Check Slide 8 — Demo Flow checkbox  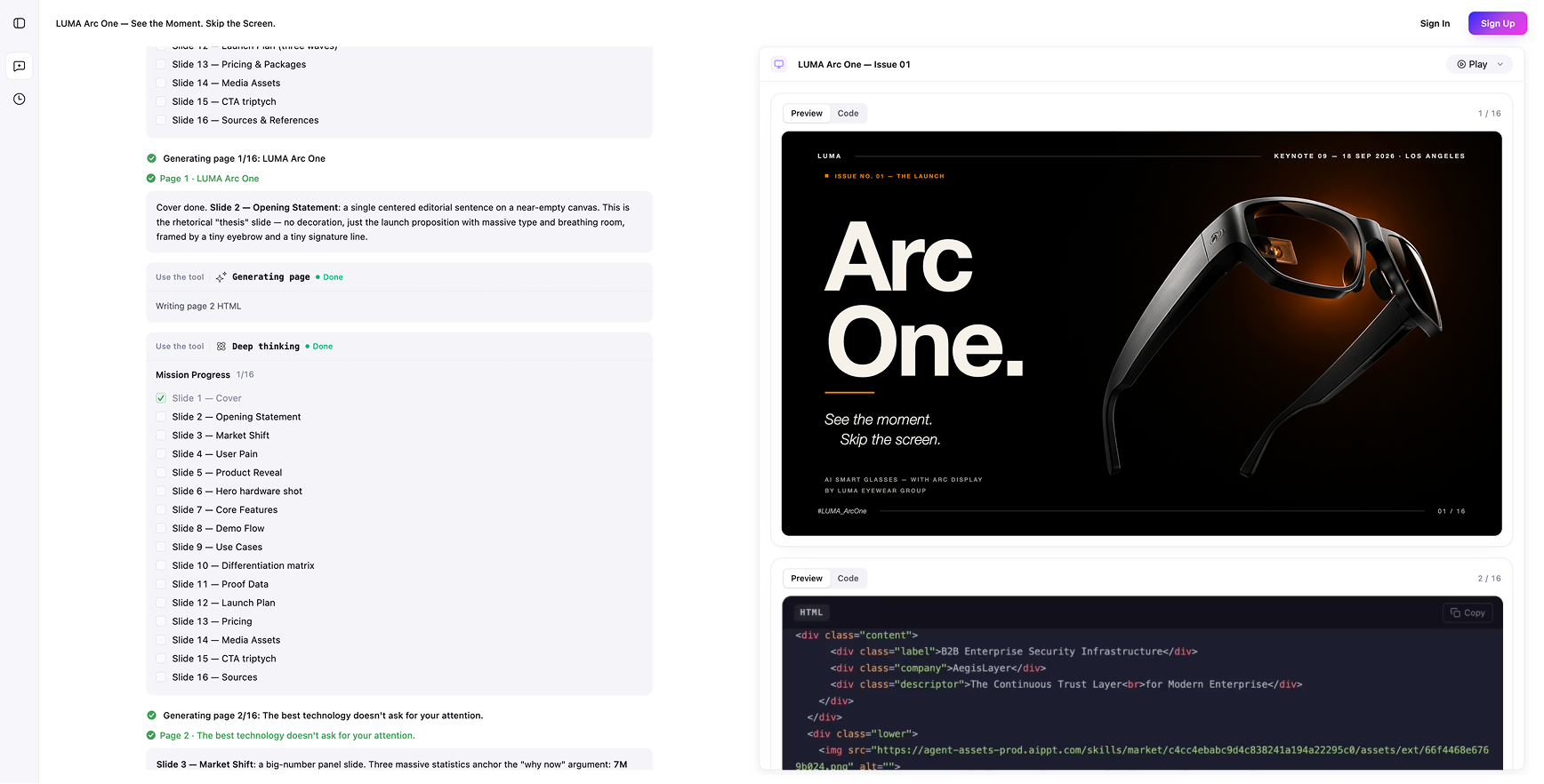click(x=161, y=529)
